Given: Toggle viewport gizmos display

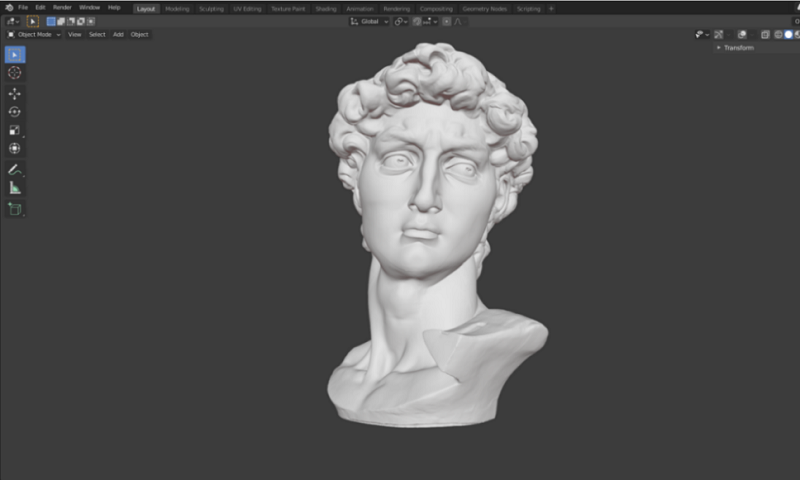Looking at the screenshot, I should pos(719,35).
